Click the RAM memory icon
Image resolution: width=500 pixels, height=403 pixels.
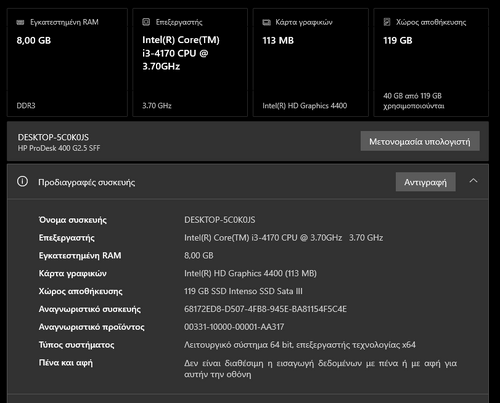click(20, 22)
